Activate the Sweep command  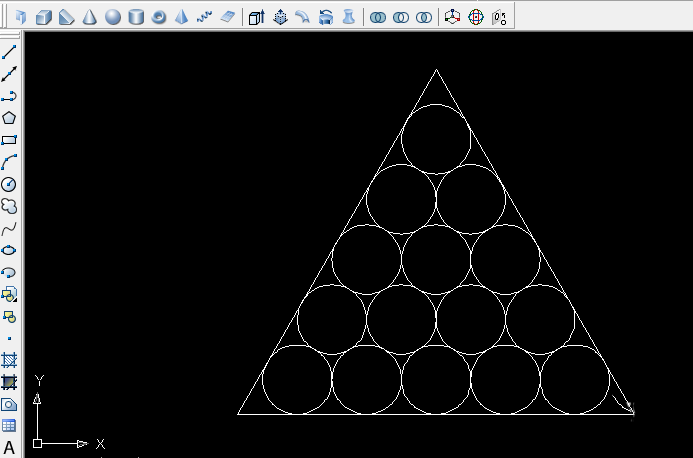pyautogui.click(x=303, y=17)
